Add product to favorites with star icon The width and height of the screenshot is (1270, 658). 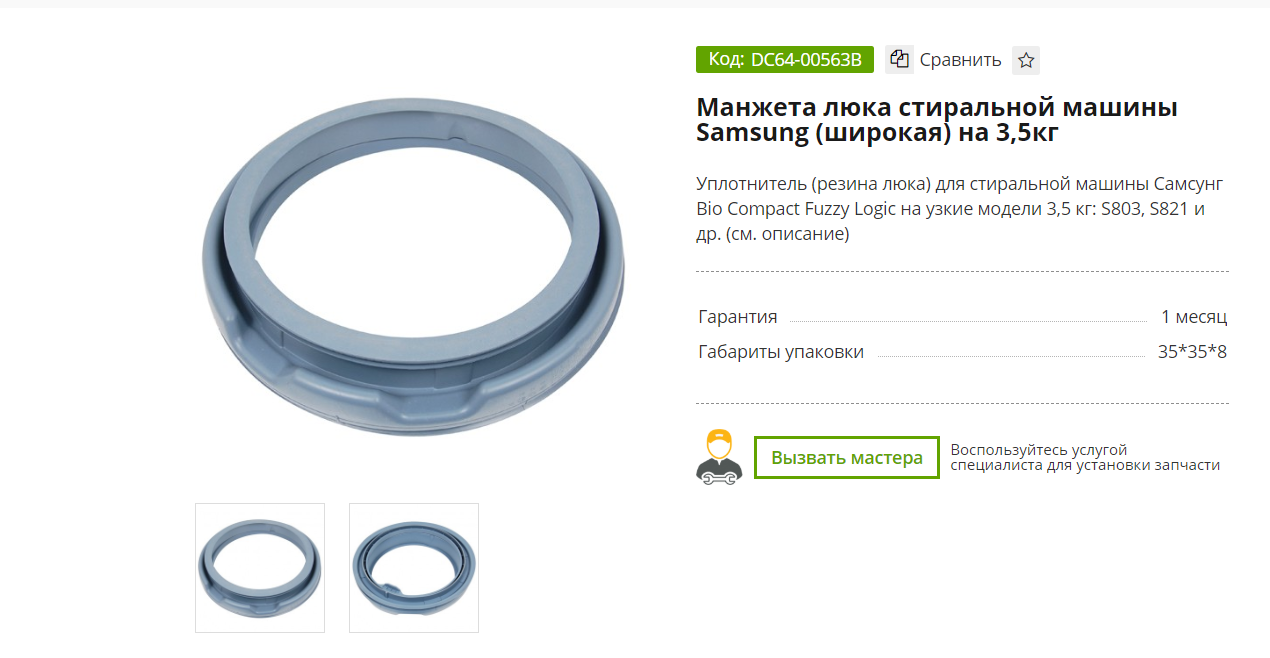pyautogui.click(x=1025, y=60)
